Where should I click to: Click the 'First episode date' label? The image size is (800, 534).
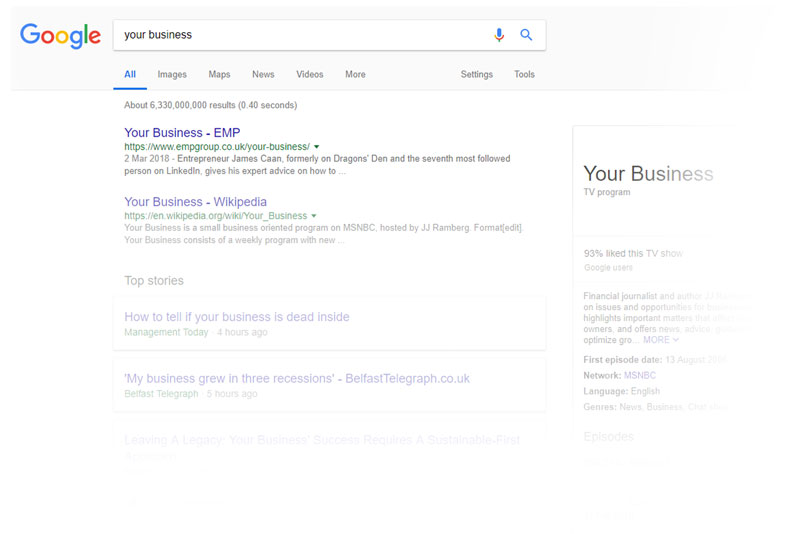click(622, 360)
